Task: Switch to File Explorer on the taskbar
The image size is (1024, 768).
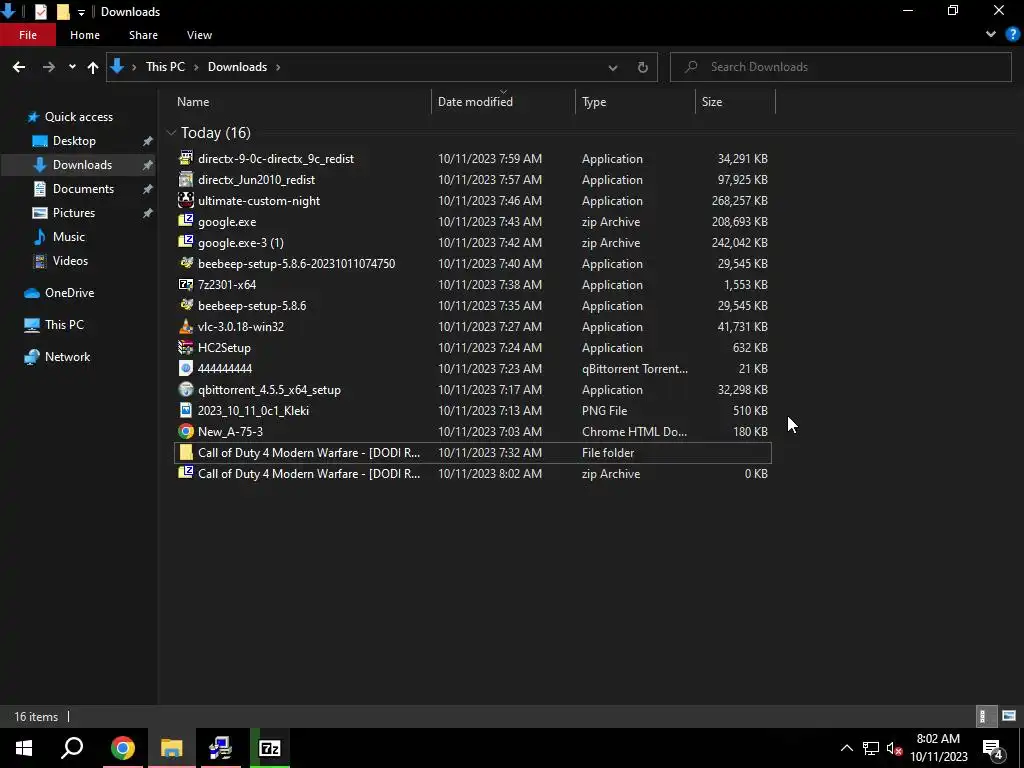Action: coord(172,748)
